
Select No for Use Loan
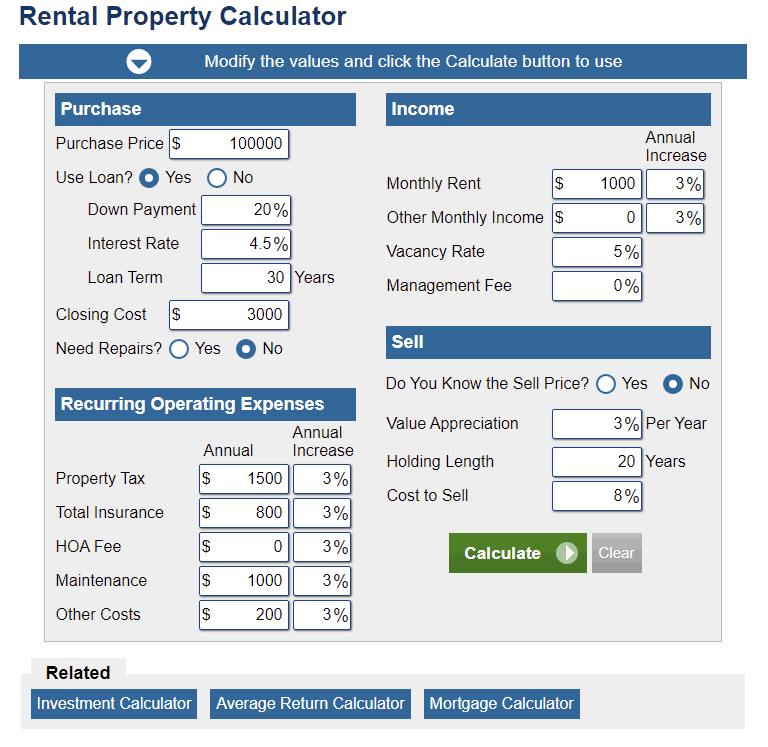coord(217,178)
